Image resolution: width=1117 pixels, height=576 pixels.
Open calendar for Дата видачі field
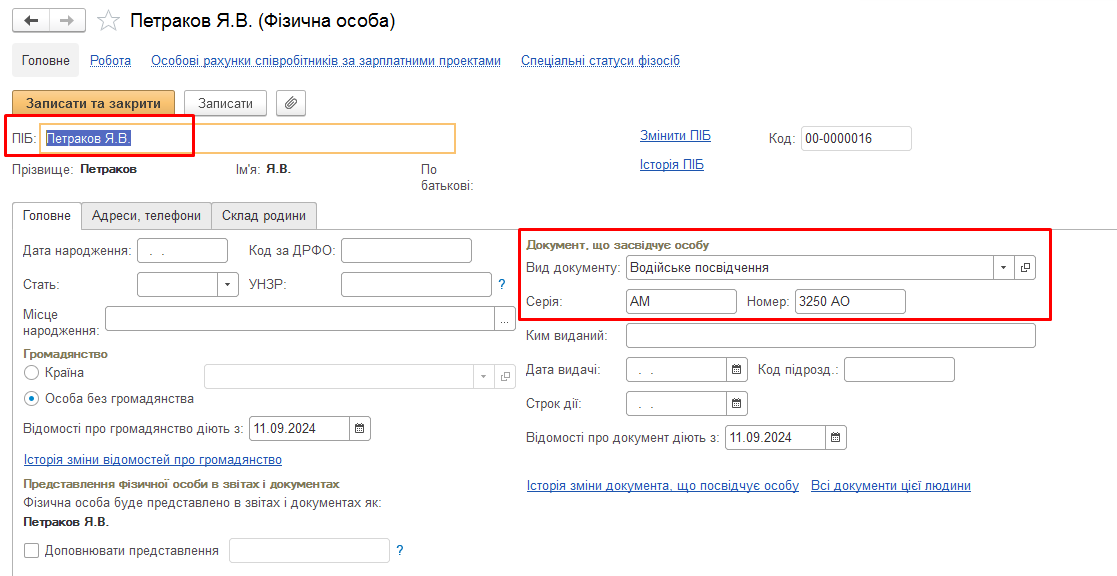[x=737, y=370]
